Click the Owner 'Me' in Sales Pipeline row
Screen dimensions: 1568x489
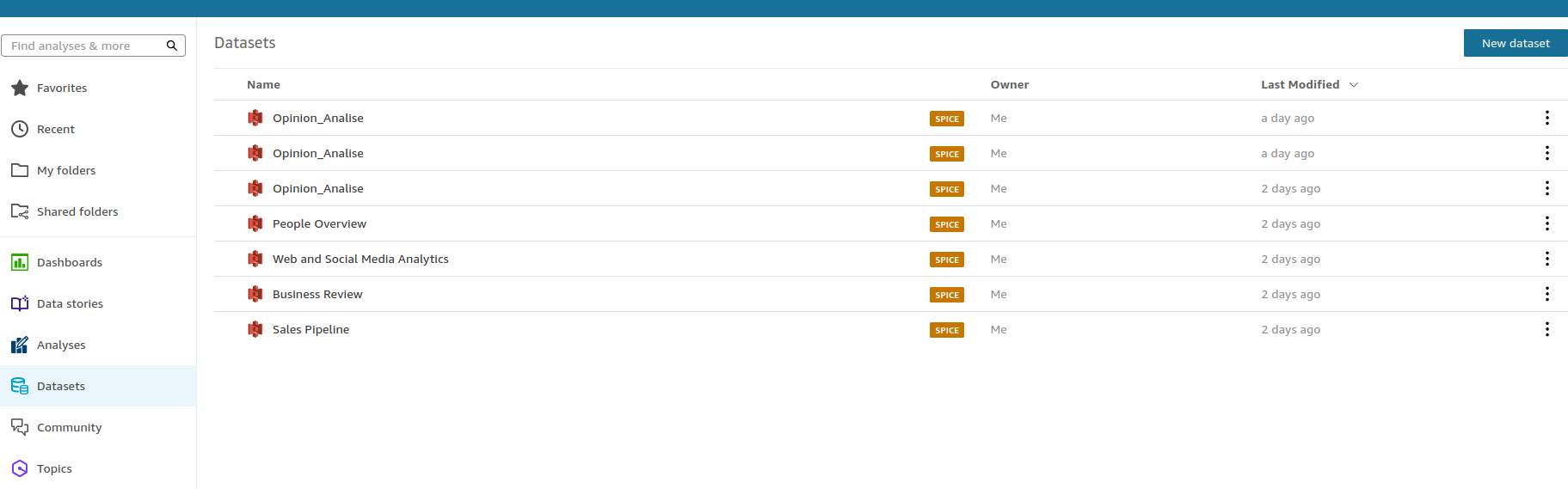tap(999, 329)
